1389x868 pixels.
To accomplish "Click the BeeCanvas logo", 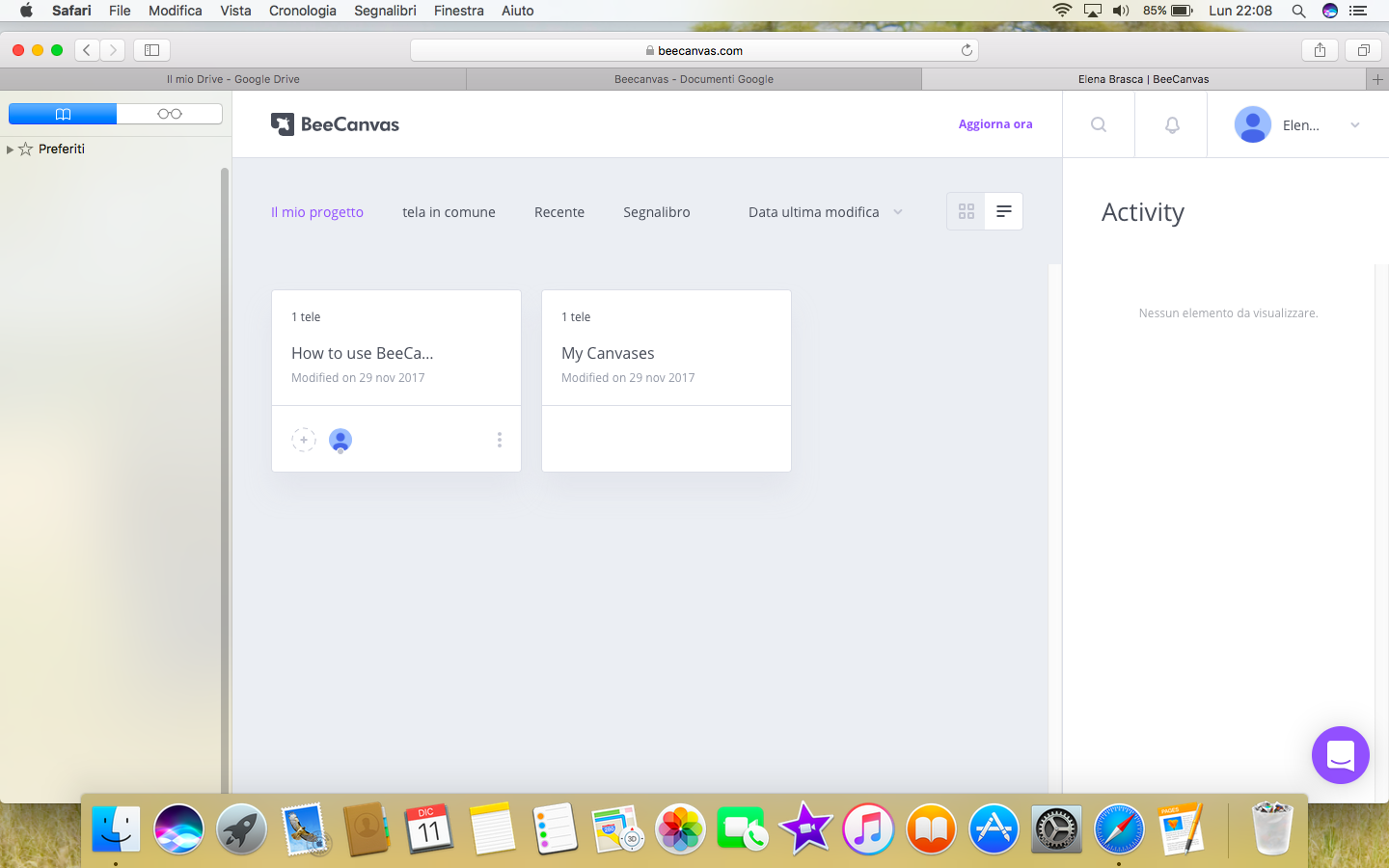I will click(x=335, y=124).
